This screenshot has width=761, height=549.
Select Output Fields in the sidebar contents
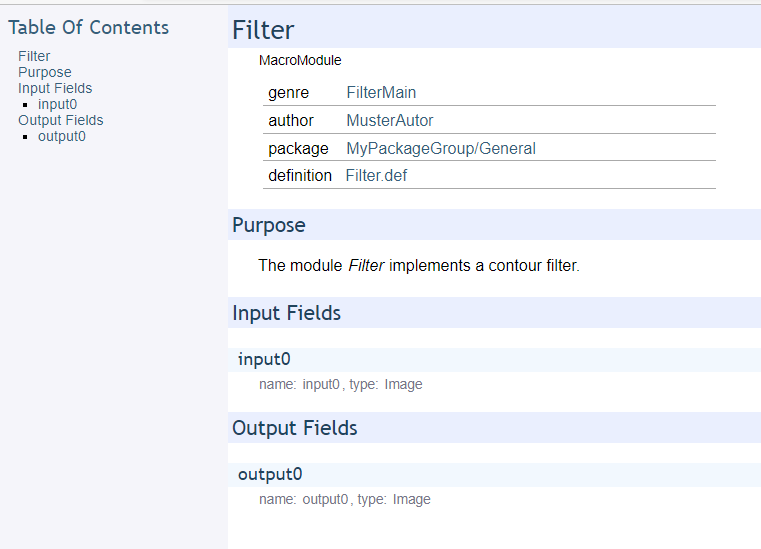pyautogui.click(x=60, y=120)
